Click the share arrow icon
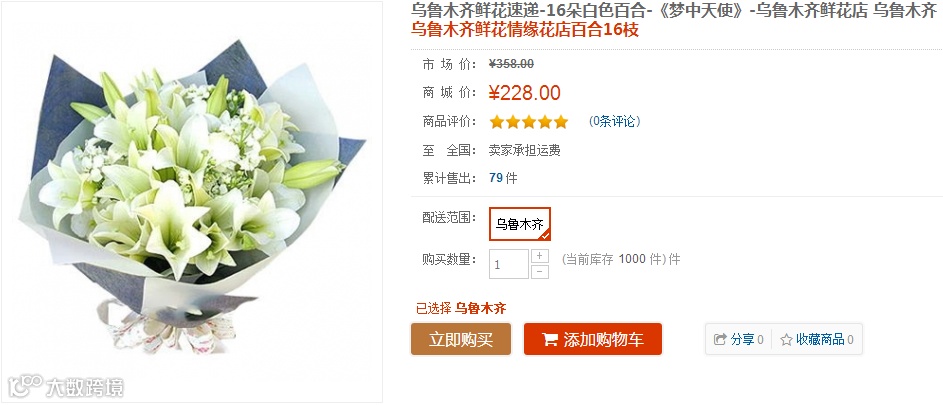This screenshot has width=943, height=405. click(x=720, y=339)
